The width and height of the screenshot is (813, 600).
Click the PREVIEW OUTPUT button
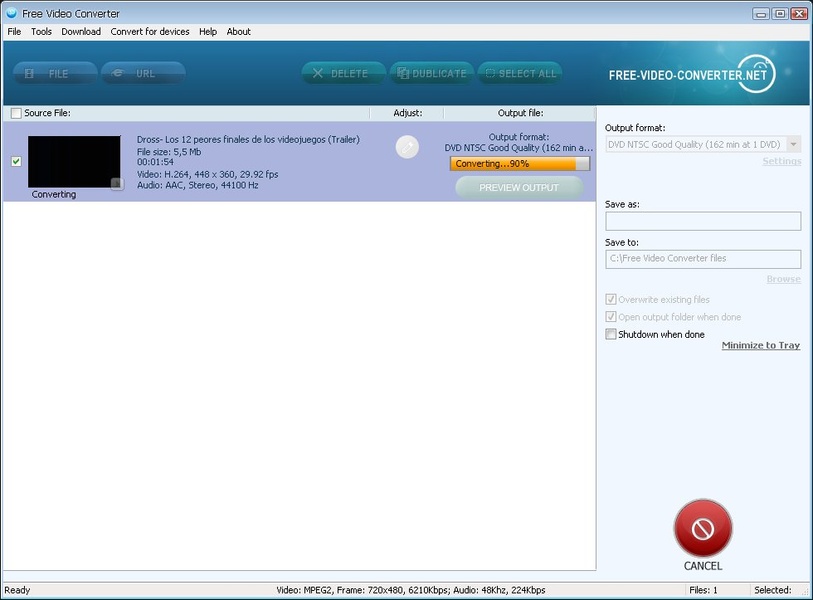(519, 187)
